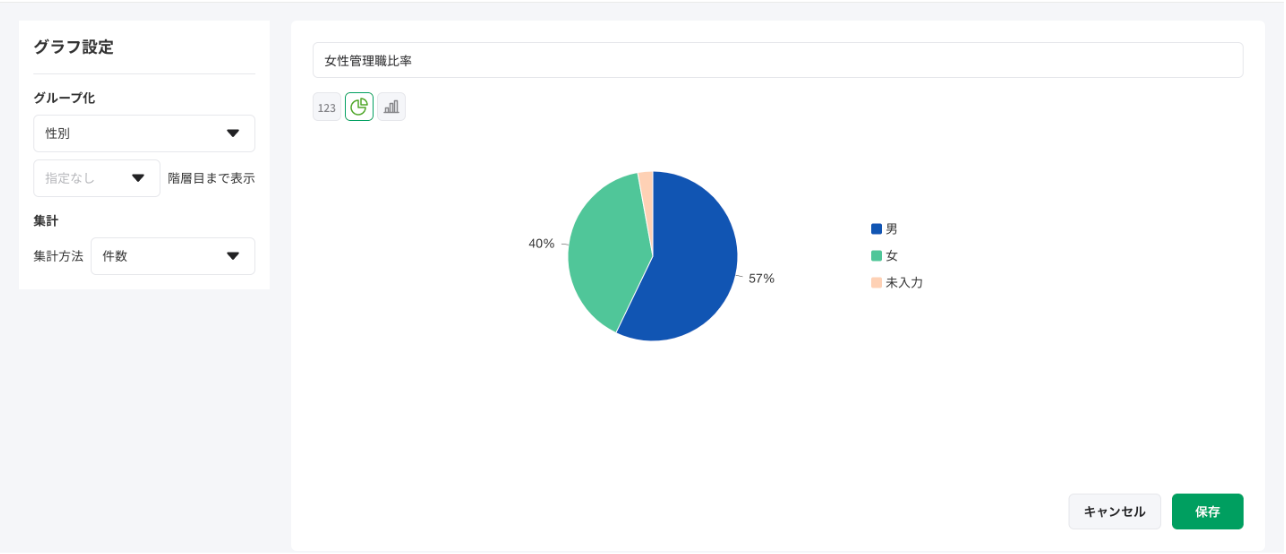Click the 未入力 legend label
The image size is (1286, 554).
click(904, 283)
